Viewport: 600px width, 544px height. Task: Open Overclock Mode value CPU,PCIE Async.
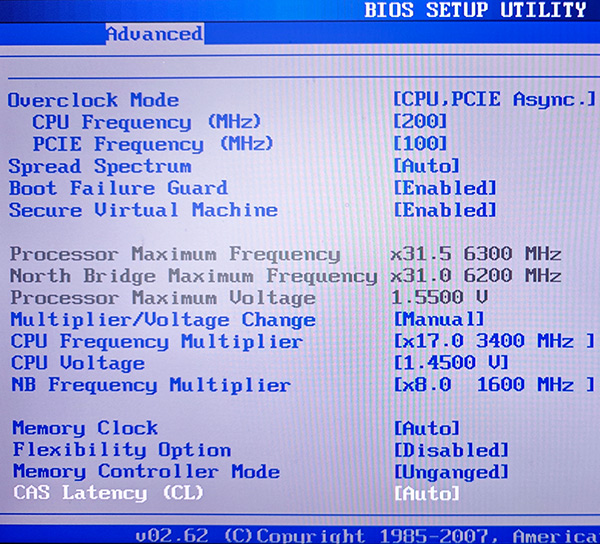click(x=495, y=99)
